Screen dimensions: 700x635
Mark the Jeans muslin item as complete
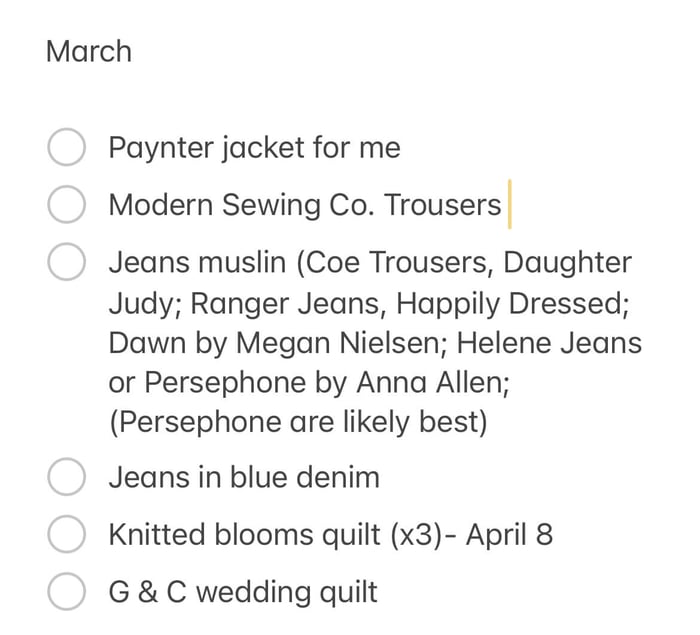tap(67, 261)
